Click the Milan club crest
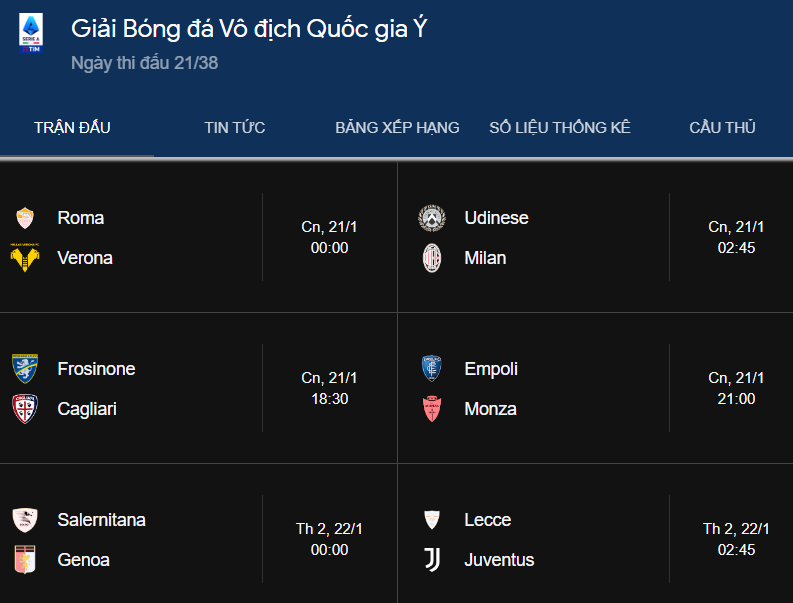This screenshot has width=793, height=603. tap(432, 258)
